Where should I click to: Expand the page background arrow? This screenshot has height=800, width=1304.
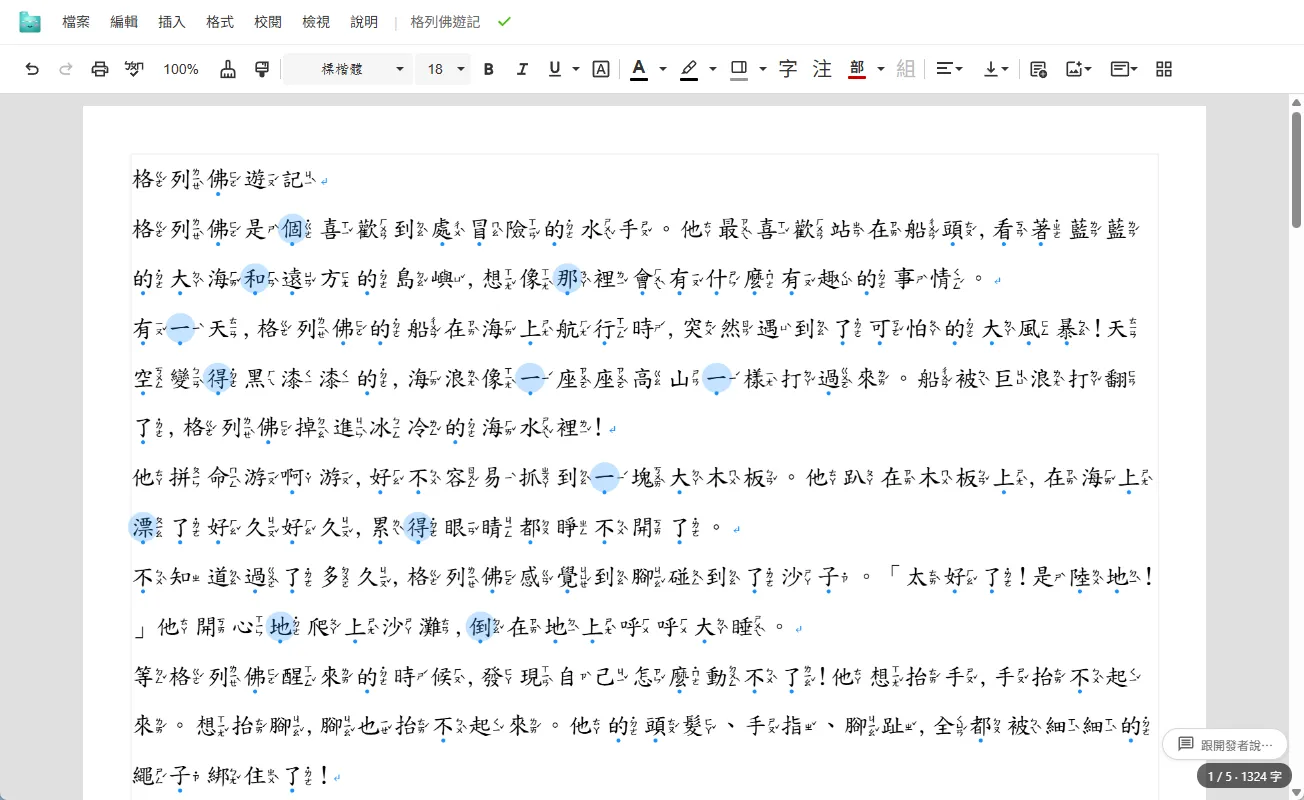click(x=762, y=69)
